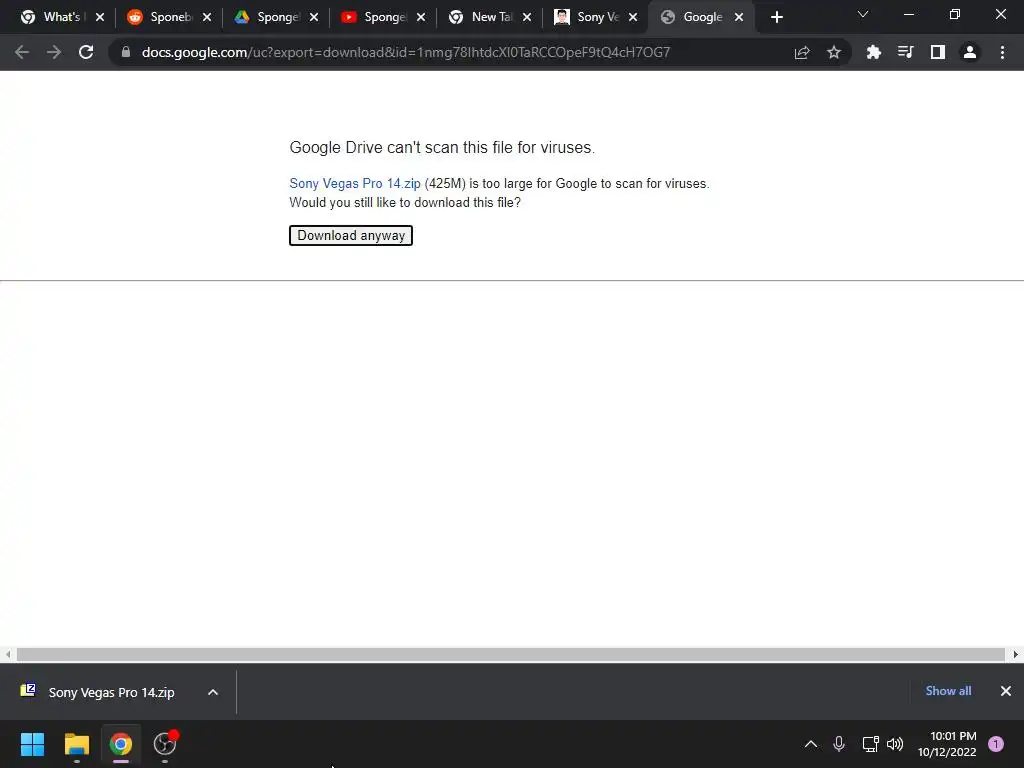Viewport: 1024px width, 768px height.
Task: Click the horizontal scrollbar thumb
Action: coord(511,654)
